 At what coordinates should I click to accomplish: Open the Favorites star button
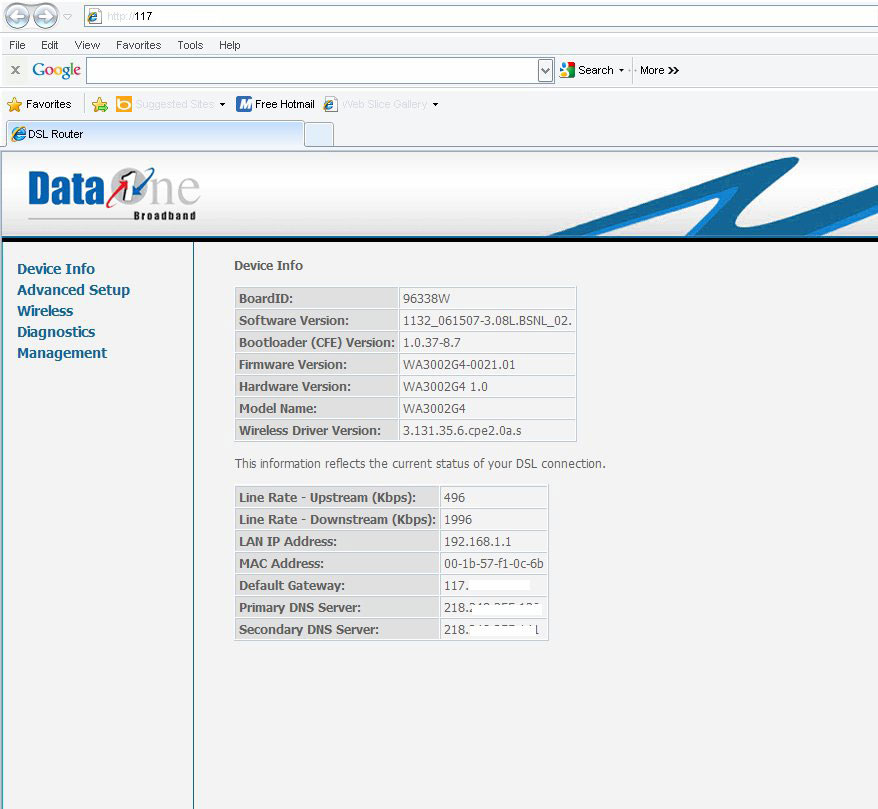point(40,104)
